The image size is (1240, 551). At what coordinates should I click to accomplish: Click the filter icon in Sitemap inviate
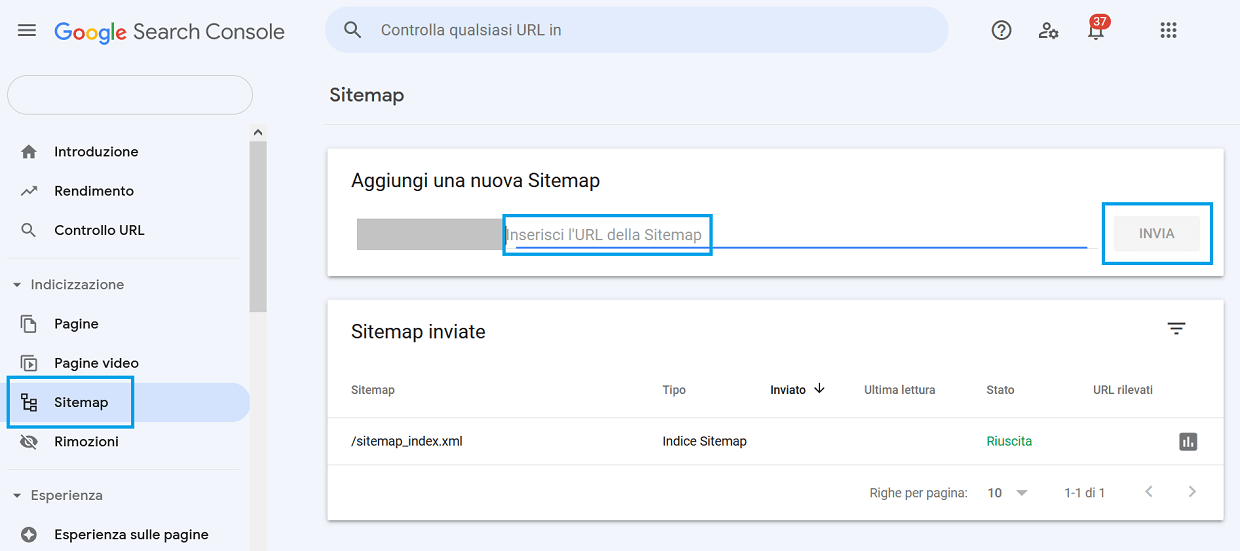(1176, 329)
